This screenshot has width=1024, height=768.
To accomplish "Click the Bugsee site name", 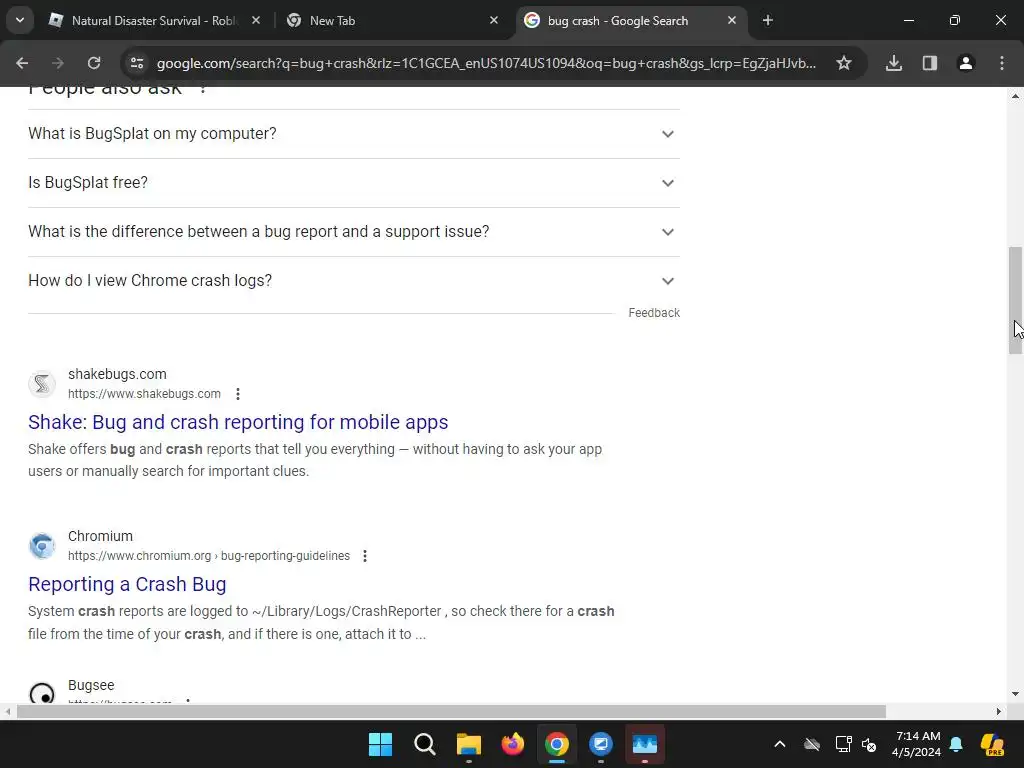I will (x=91, y=685).
